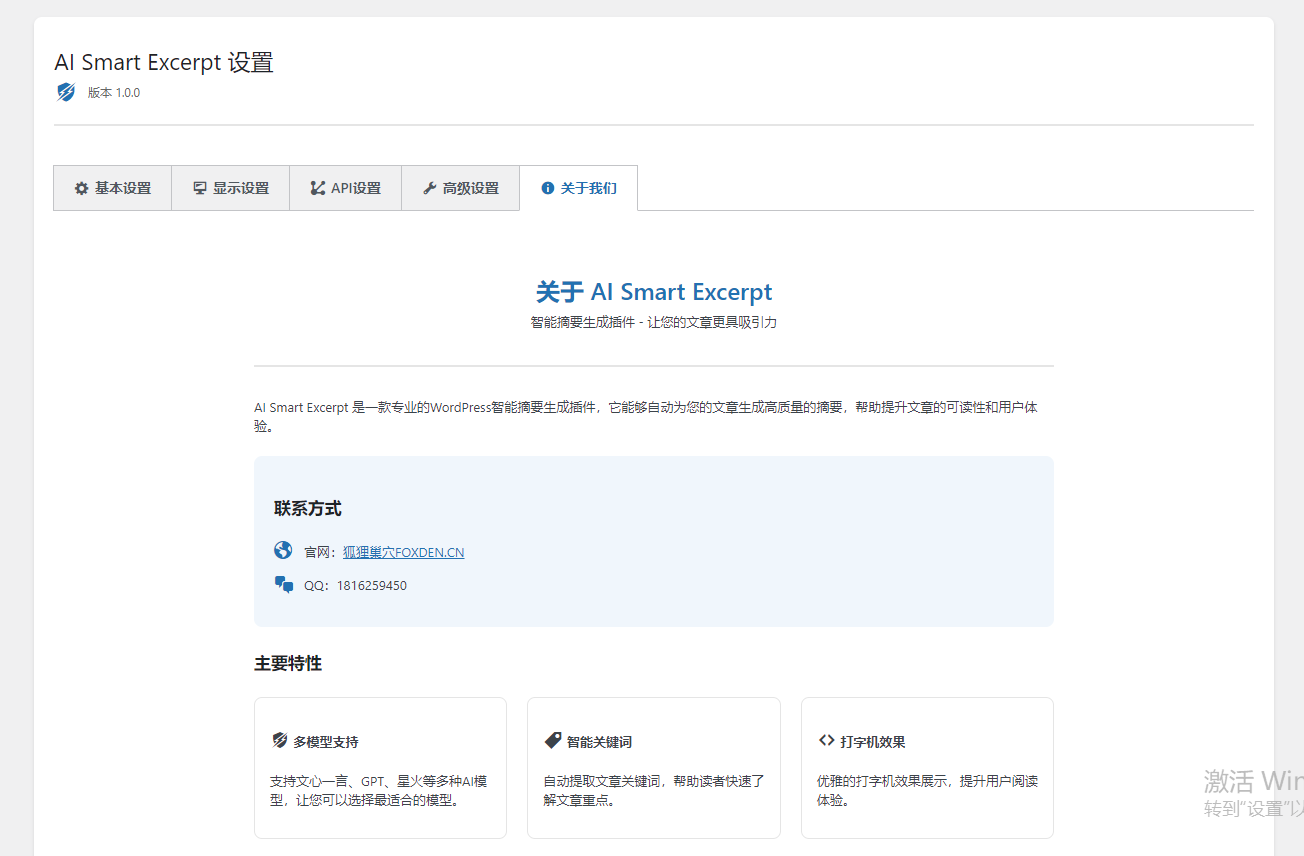Click the chat bubbles icon next to QQ
Screen dimensions: 1304x856
pyautogui.click(x=284, y=585)
